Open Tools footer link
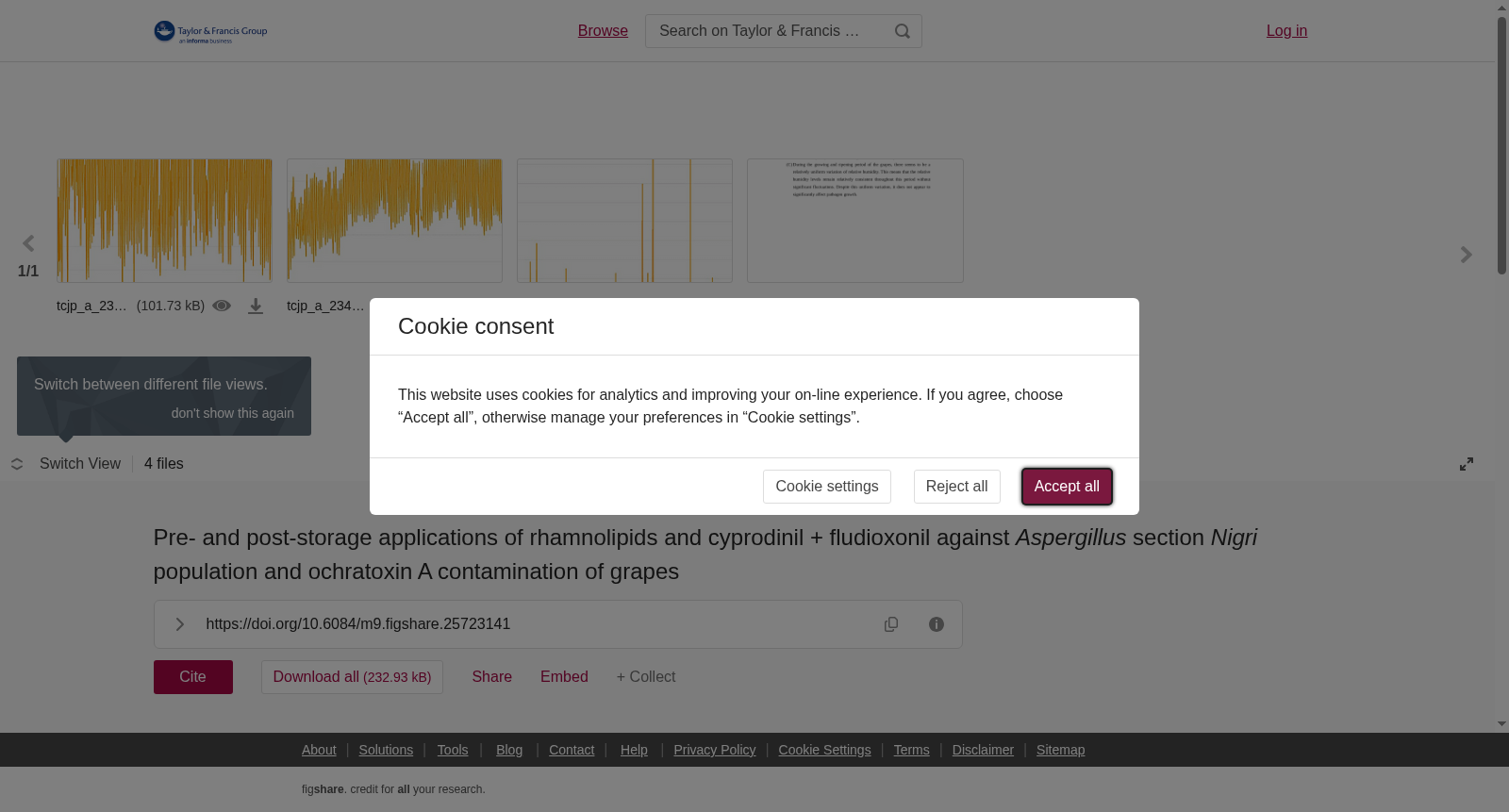The image size is (1509, 812). 453,750
